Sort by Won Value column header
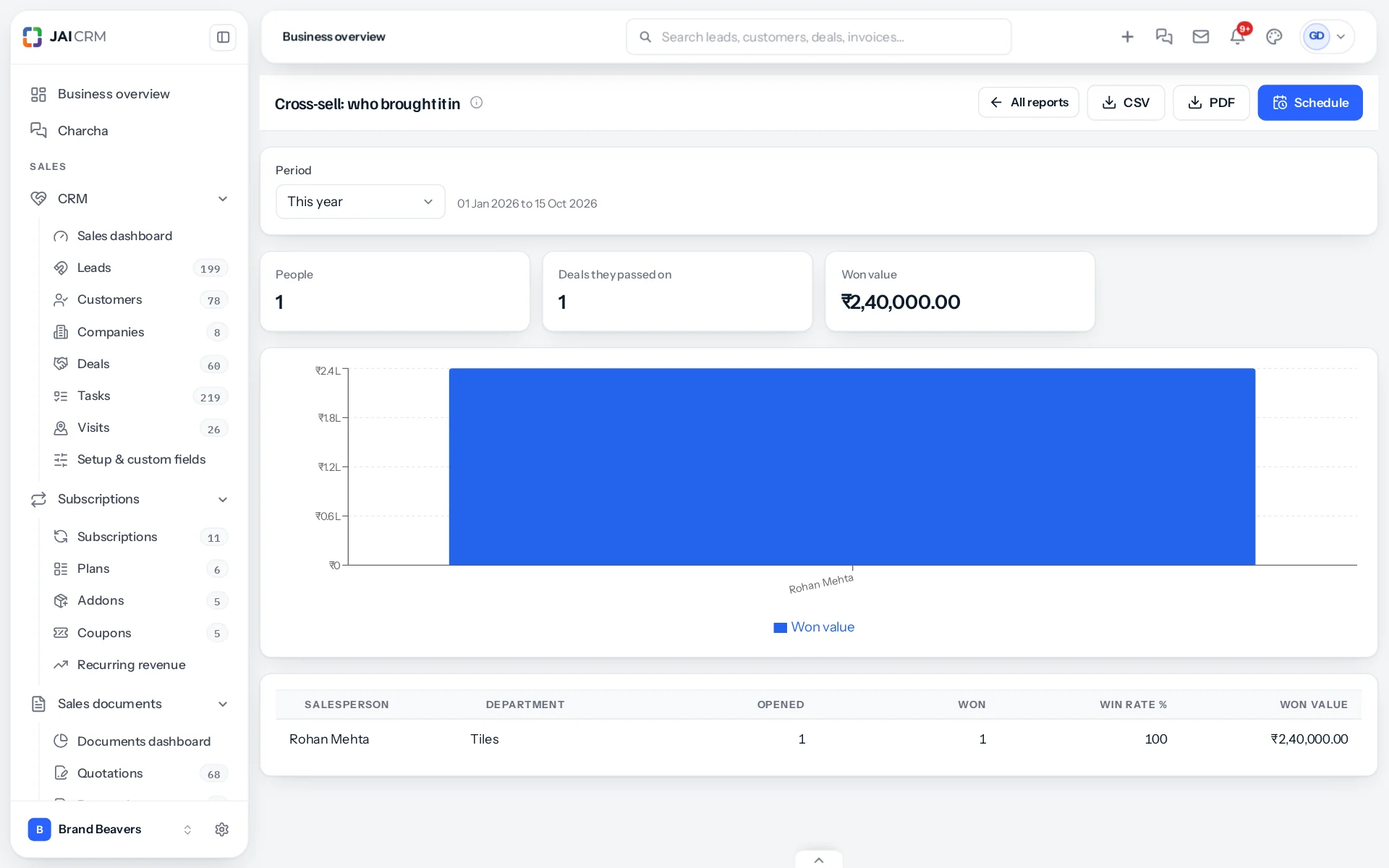 pos(1314,705)
